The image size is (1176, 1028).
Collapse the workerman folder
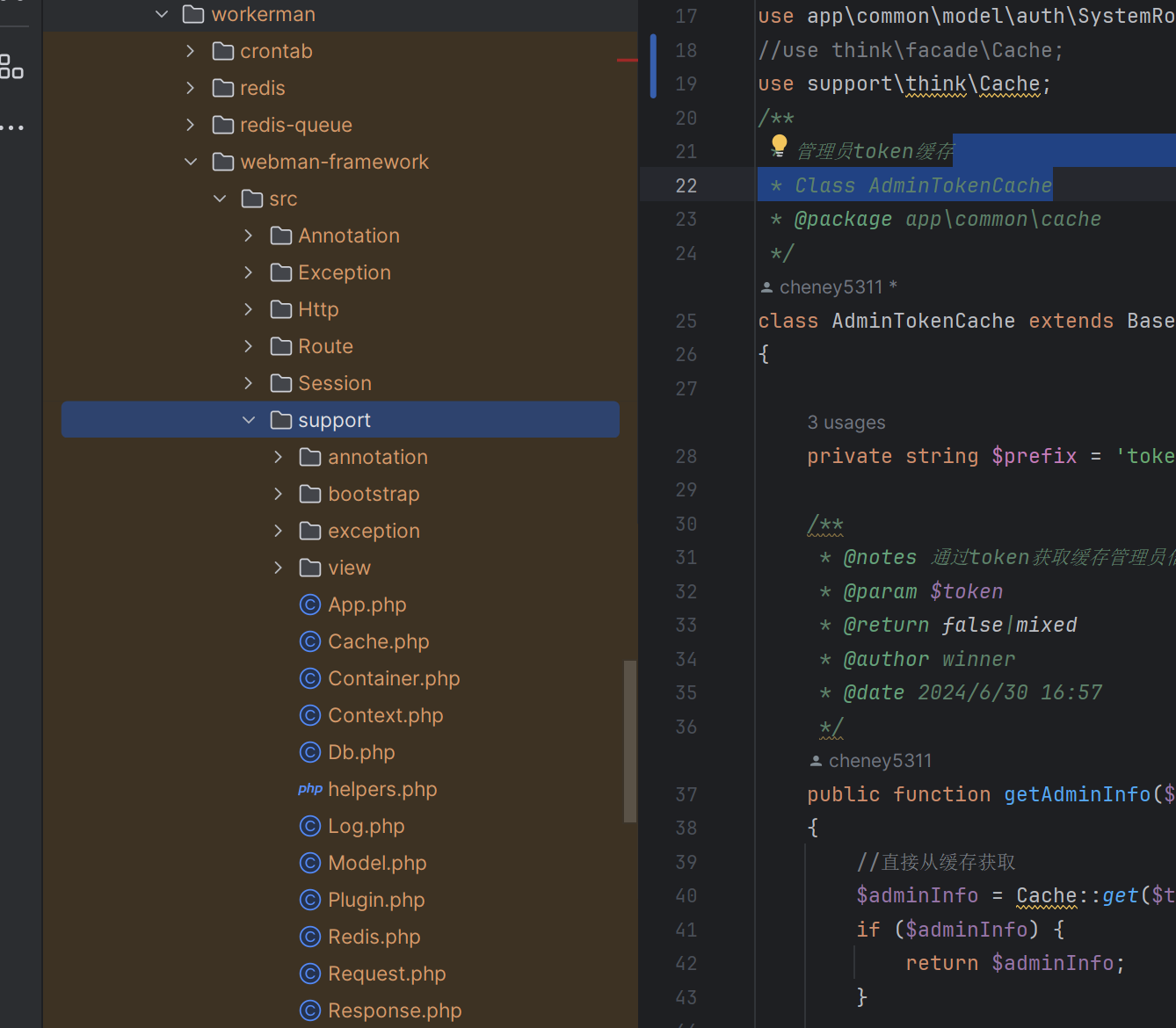tap(162, 14)
